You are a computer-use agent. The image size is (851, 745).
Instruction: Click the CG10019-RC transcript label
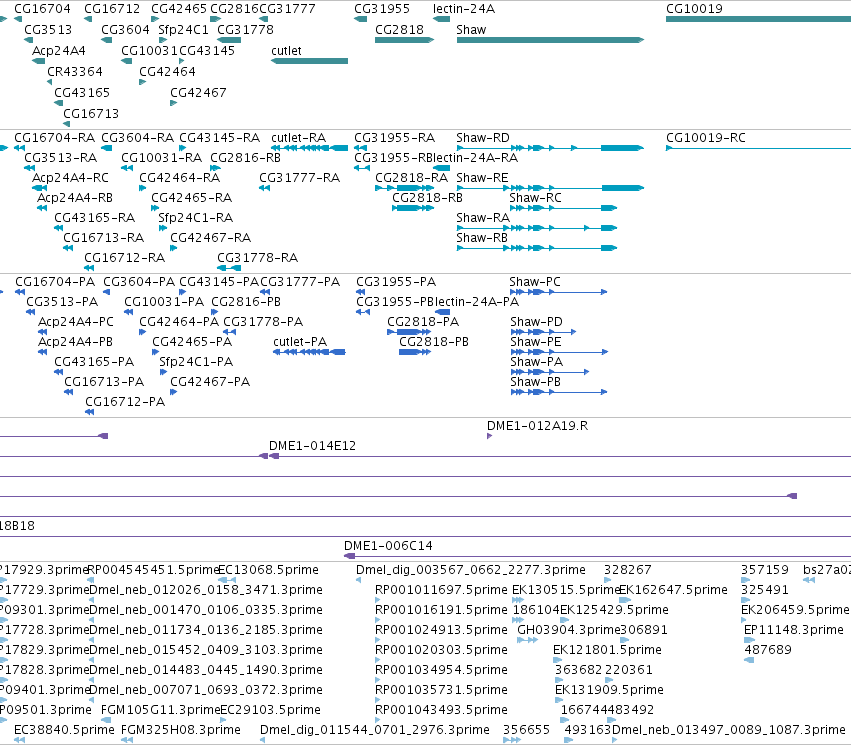(x=706, y=138)
